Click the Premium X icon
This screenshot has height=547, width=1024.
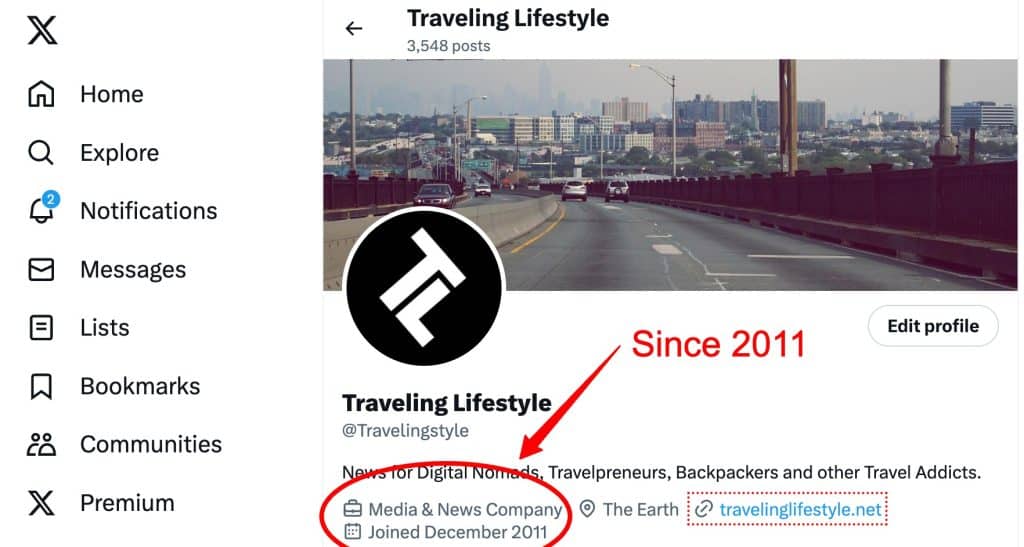point(41,502)
